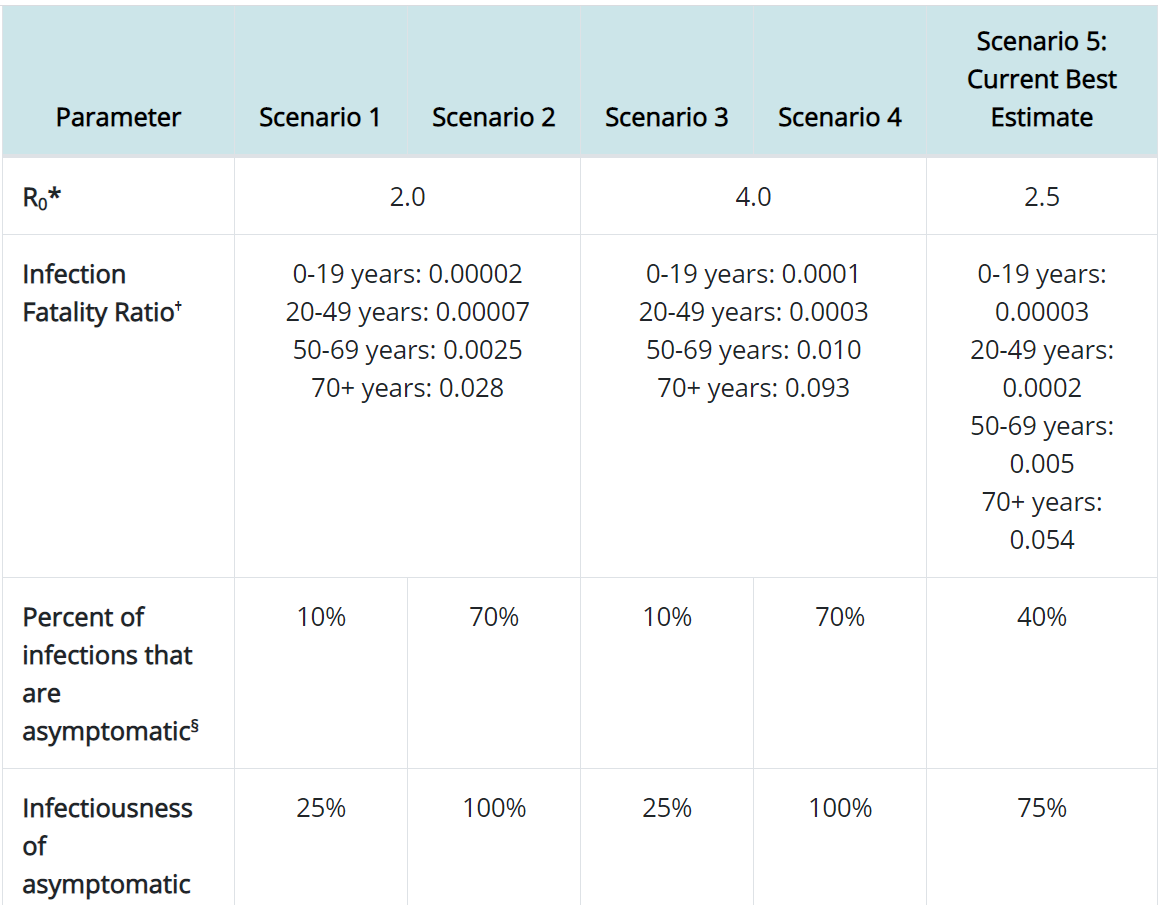
Task: Select the 40% asymptomatic best estimate cell
Action: point(1041,617)
